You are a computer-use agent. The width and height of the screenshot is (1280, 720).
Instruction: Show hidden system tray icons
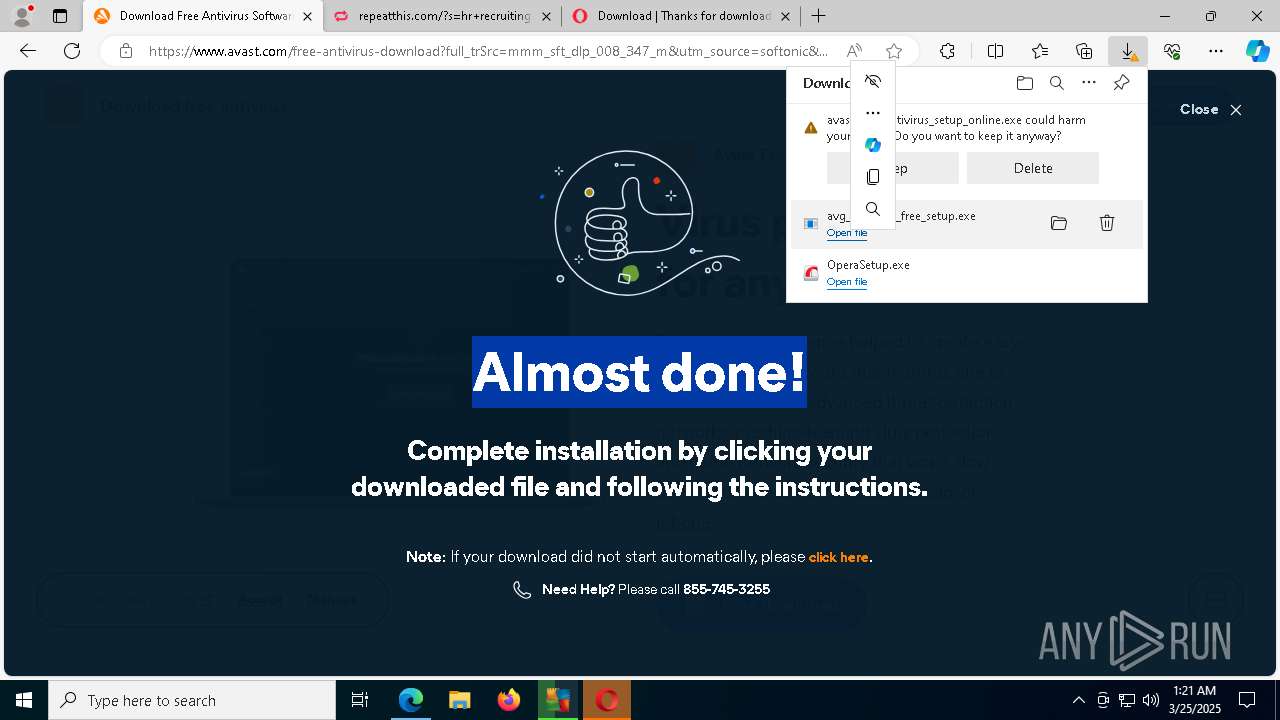pyautogui.click(x=1078, y=700)
